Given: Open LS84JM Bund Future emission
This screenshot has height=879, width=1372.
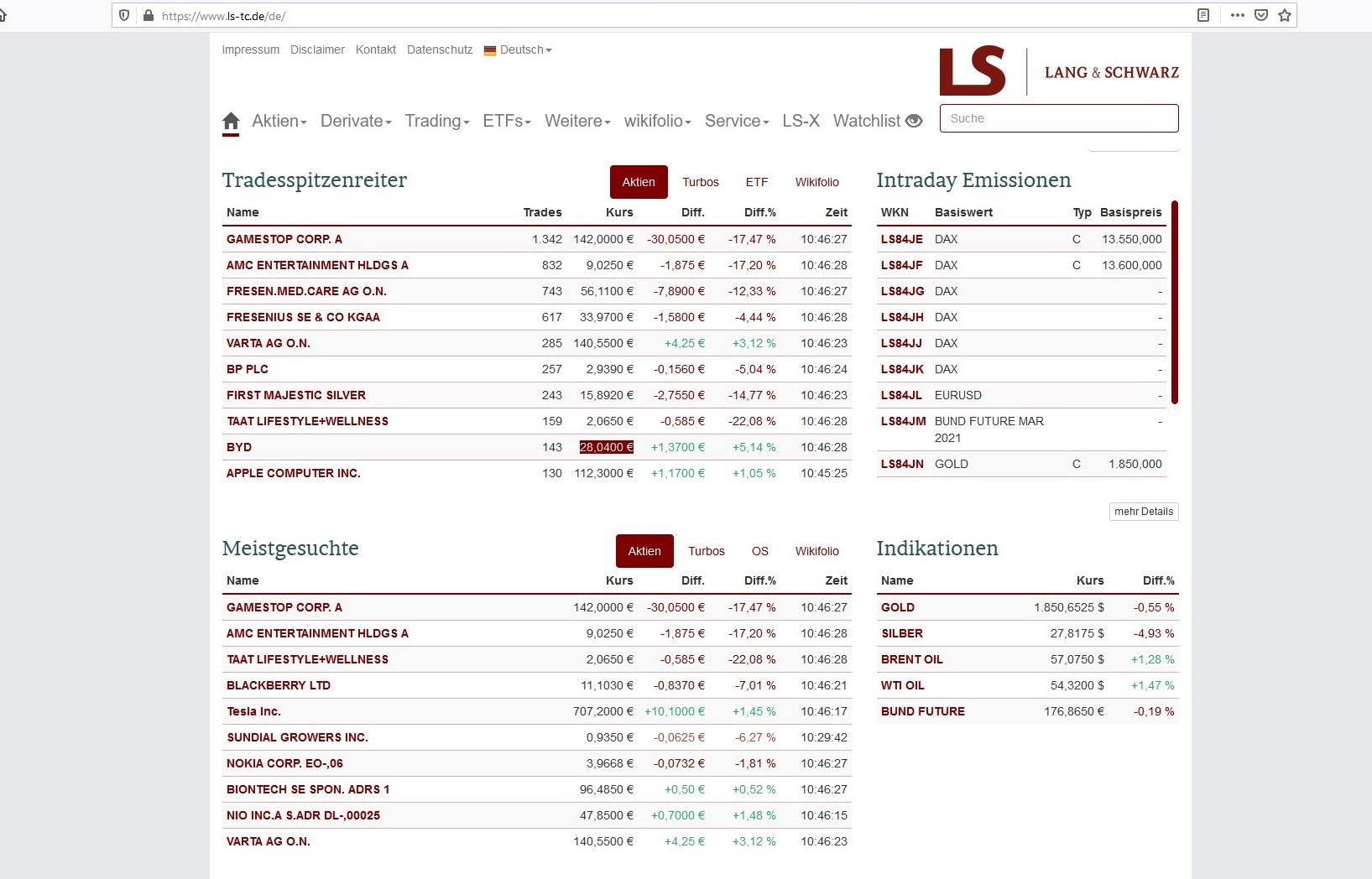Looking at the screenshot, I should [x=904, y=421].
